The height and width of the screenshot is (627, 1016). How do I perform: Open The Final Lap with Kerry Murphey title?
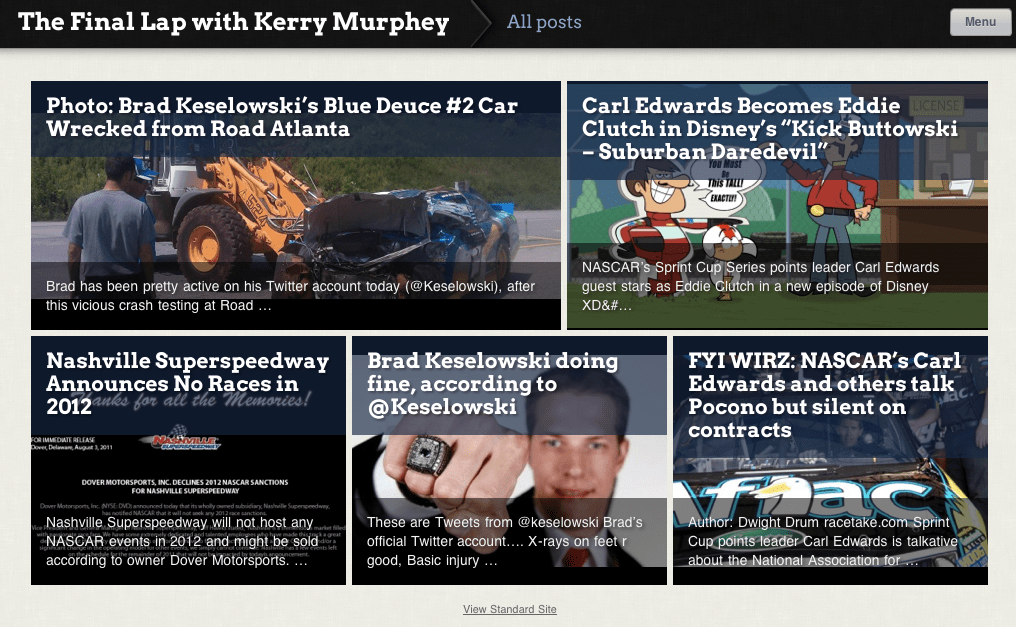[234, 22]
